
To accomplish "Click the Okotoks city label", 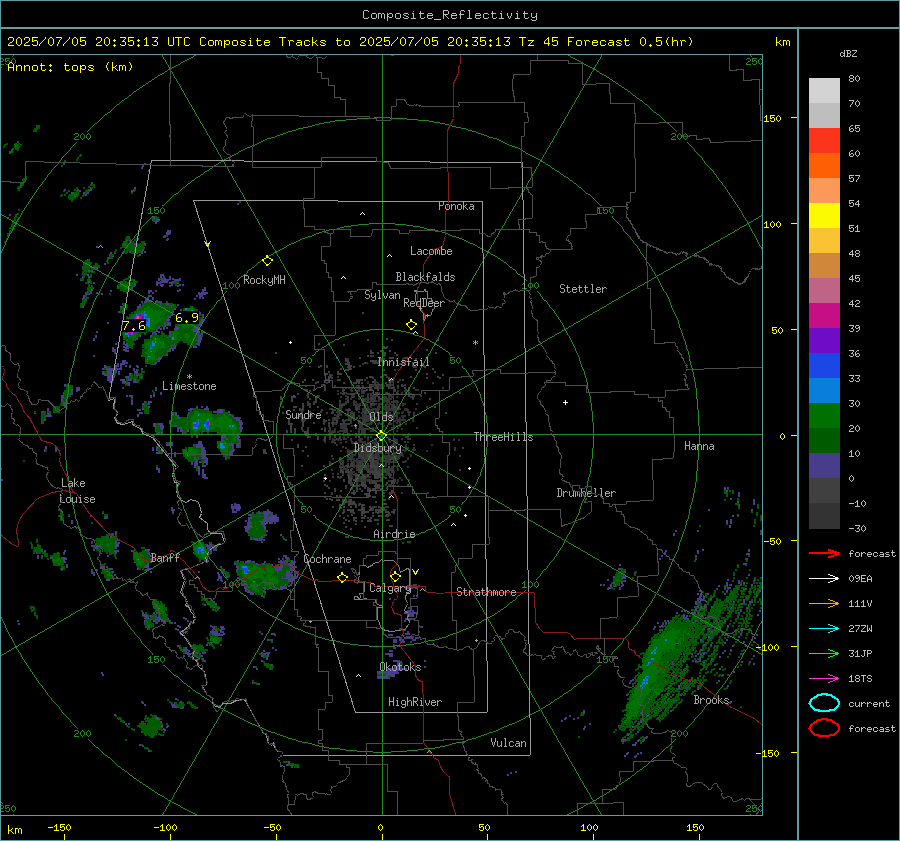I will [400, 667].
